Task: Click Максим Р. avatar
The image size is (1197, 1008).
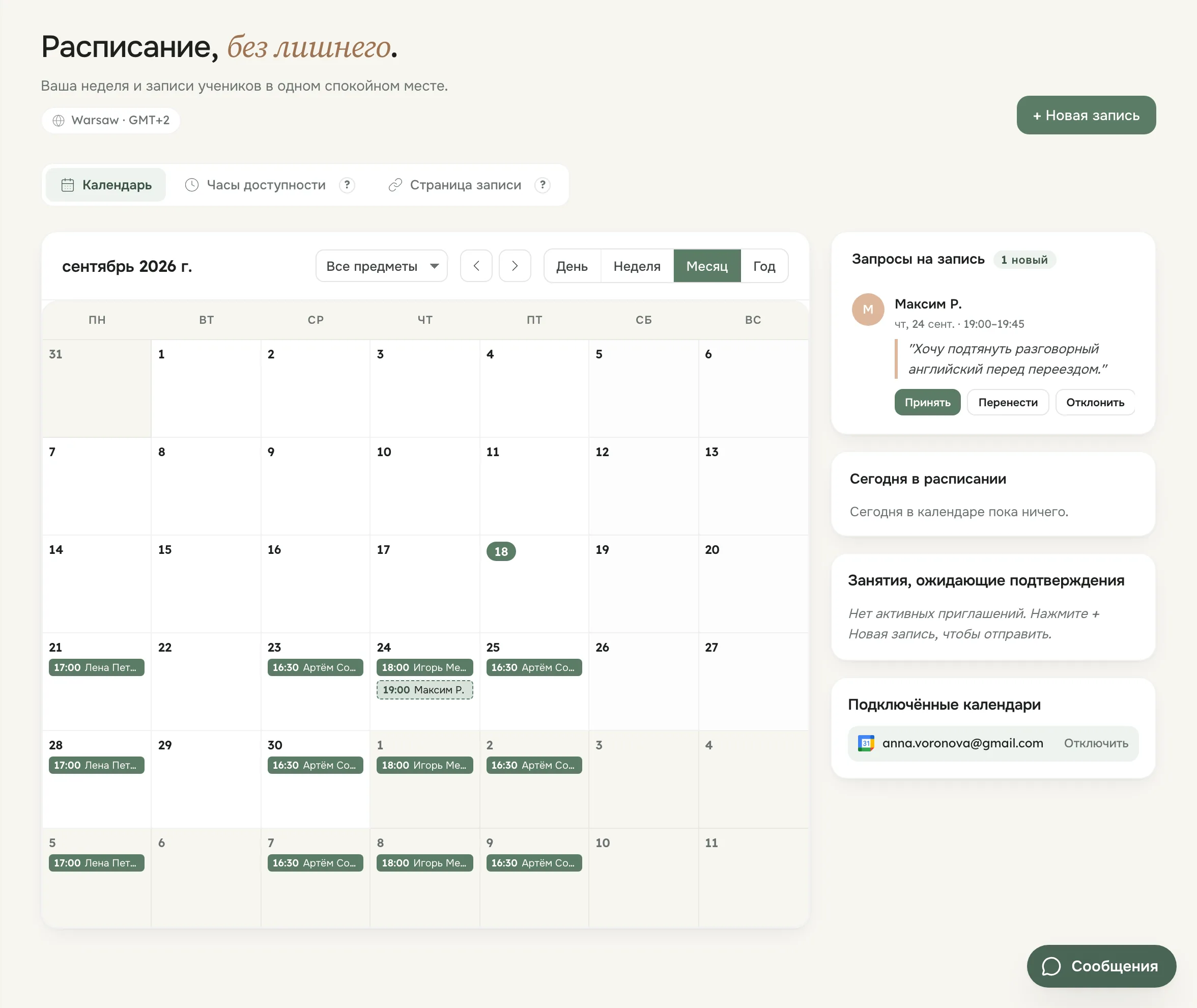Action: coord(868,309)
